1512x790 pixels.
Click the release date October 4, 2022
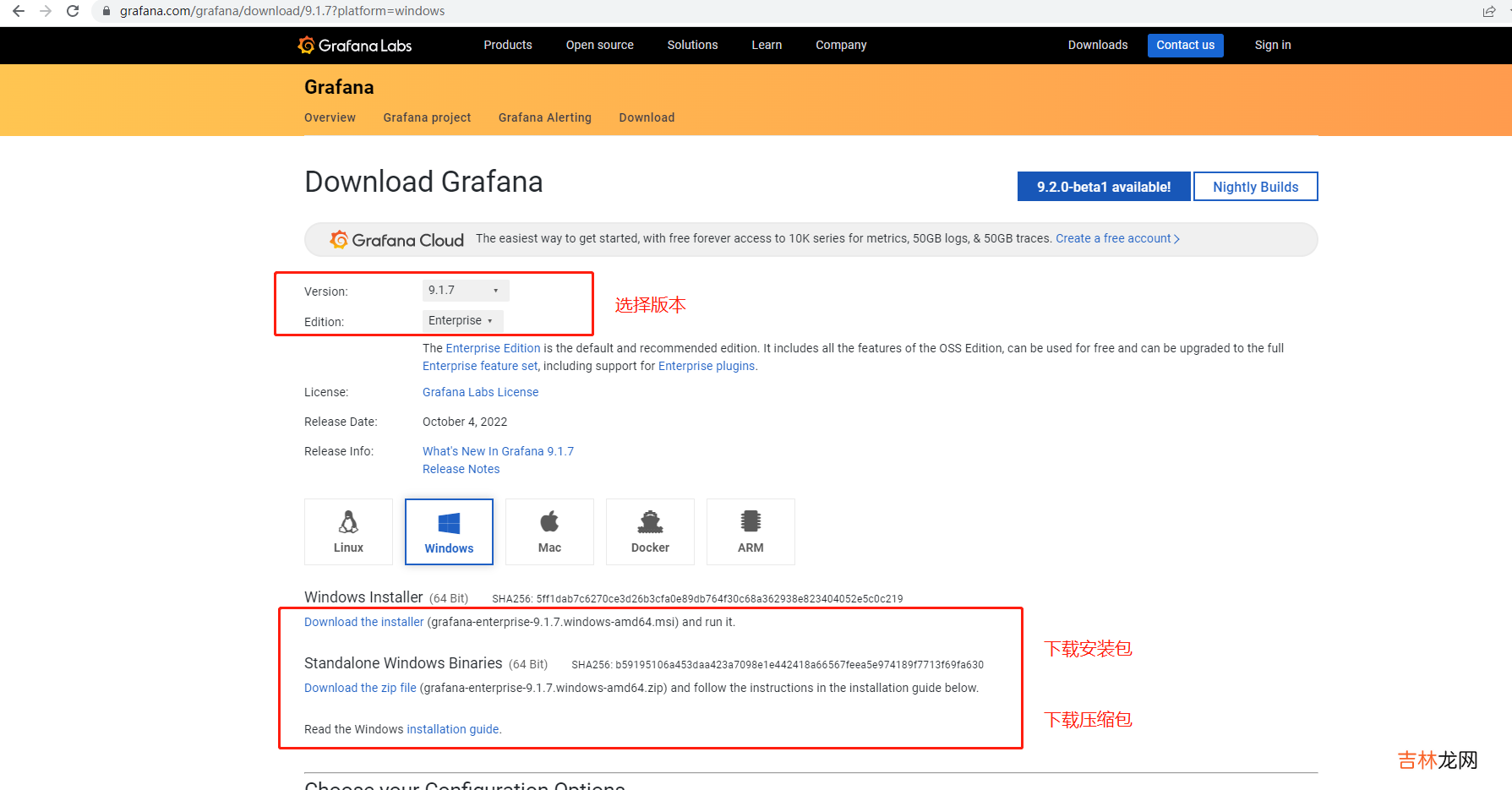point(465,422)
